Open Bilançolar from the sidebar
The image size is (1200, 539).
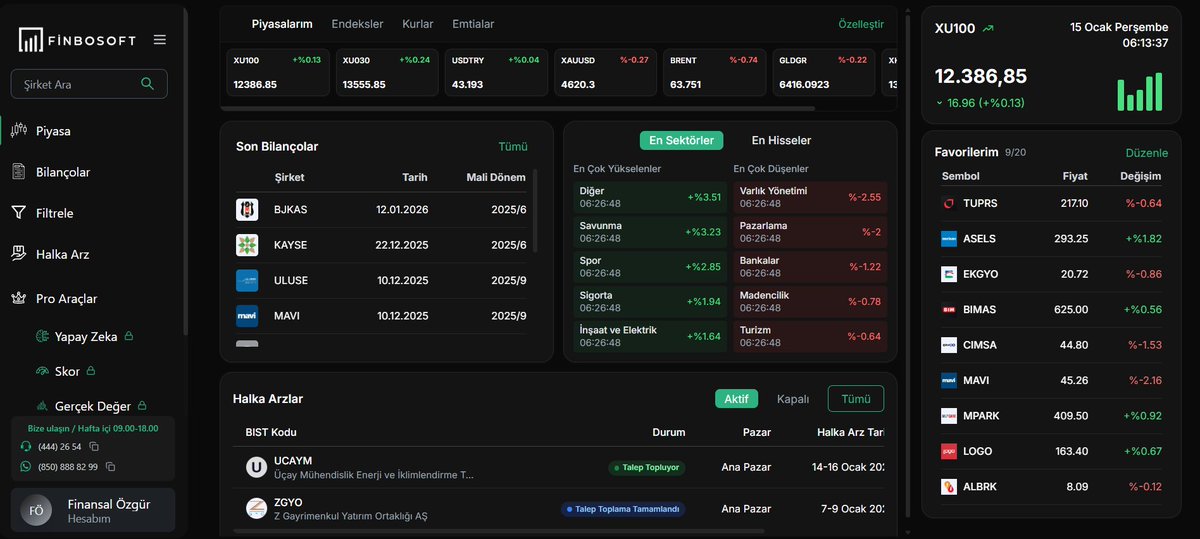[x=63, y=172]
